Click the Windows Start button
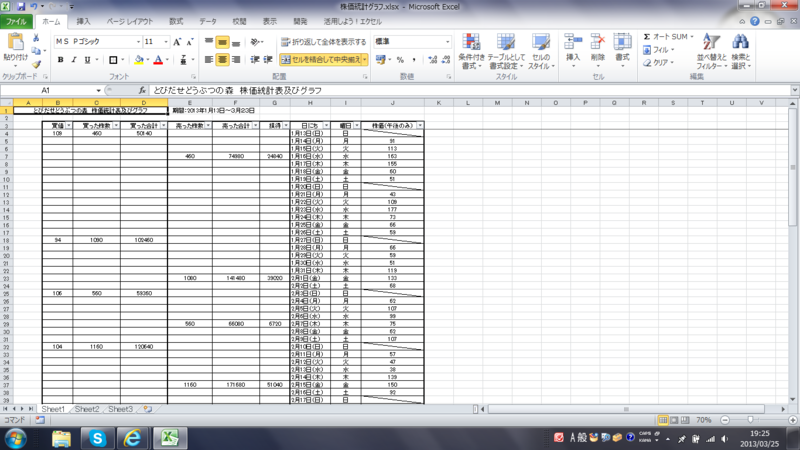The width and height of the screenshot is (800, 450). click(x=16, y=438)
